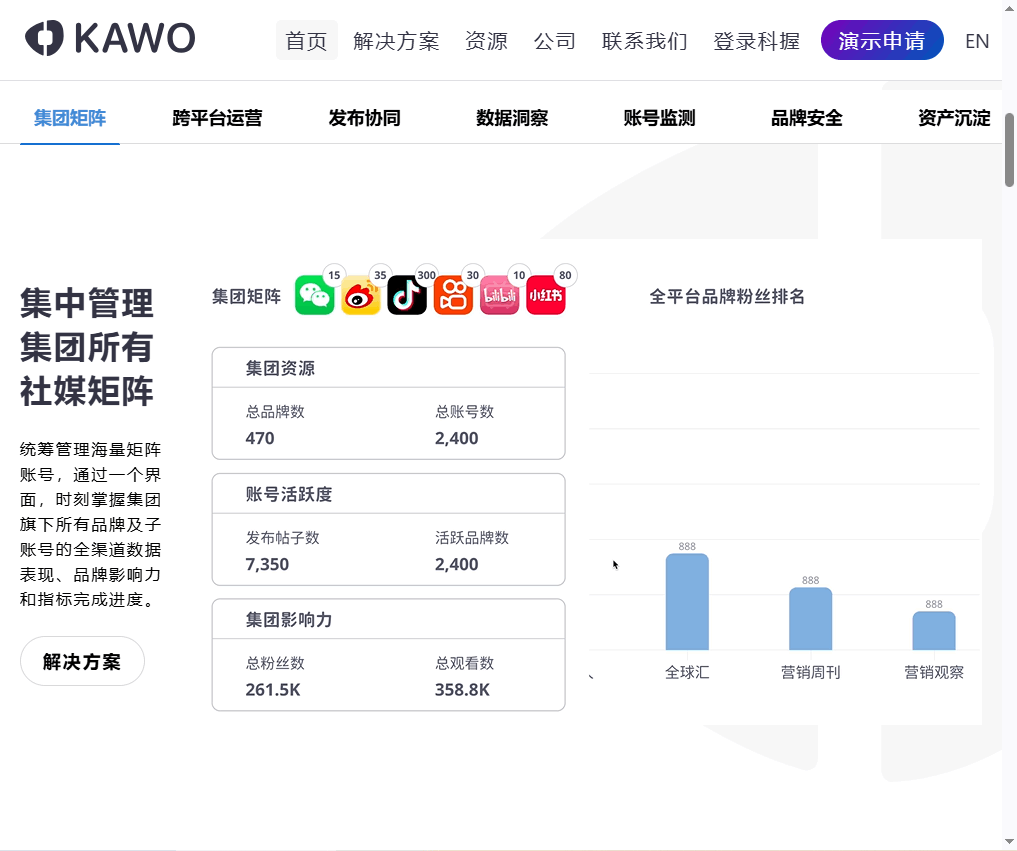
Task: Select the Kuaishou platform icon
Action: pyautogui.click(x=453, y=295)
